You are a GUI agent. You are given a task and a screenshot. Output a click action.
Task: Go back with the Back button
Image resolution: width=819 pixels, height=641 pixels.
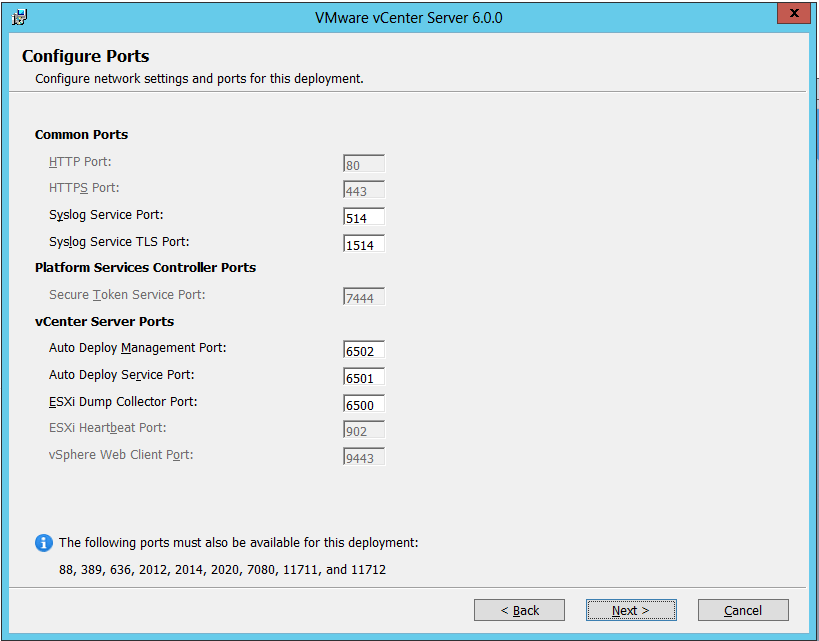pyautogui.click(x=519, y=610)
